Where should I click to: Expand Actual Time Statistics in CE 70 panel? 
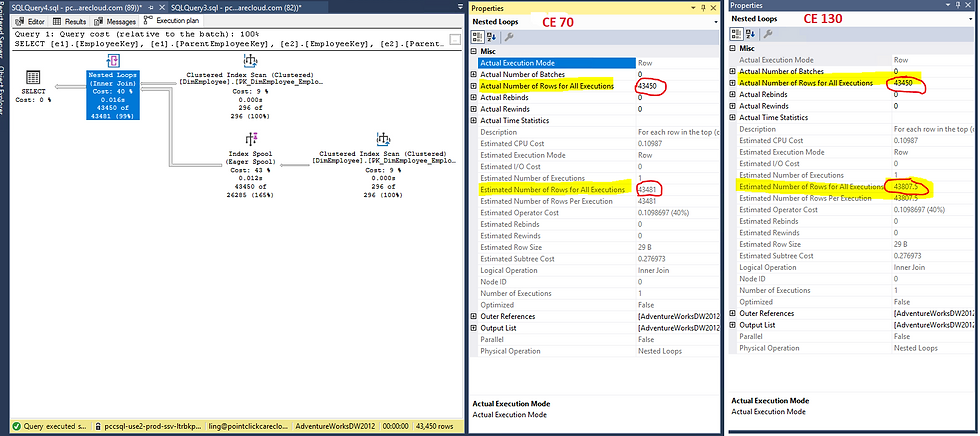[473, 121]
